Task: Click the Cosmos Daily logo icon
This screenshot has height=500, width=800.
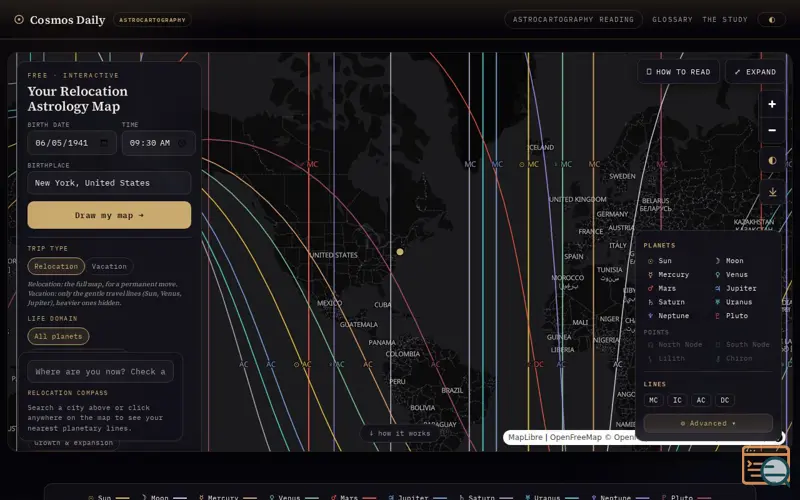Action: point(19,20)
